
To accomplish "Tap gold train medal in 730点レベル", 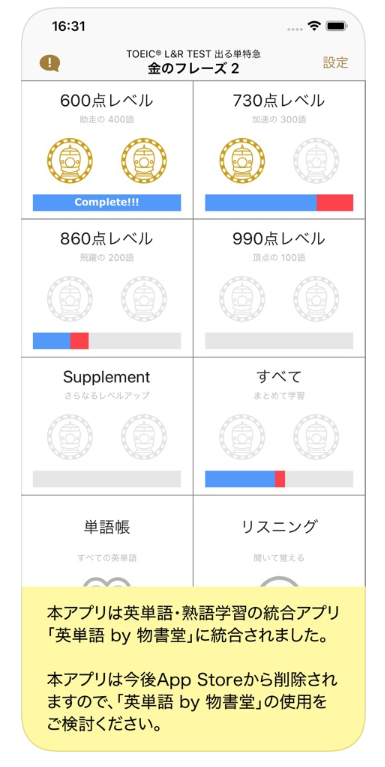I will [x=242, y=160].
